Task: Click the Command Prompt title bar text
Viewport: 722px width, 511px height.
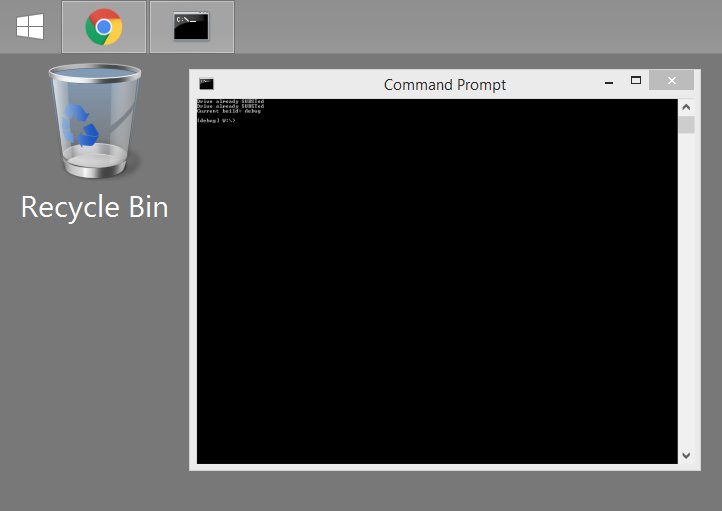Action: 445,85
